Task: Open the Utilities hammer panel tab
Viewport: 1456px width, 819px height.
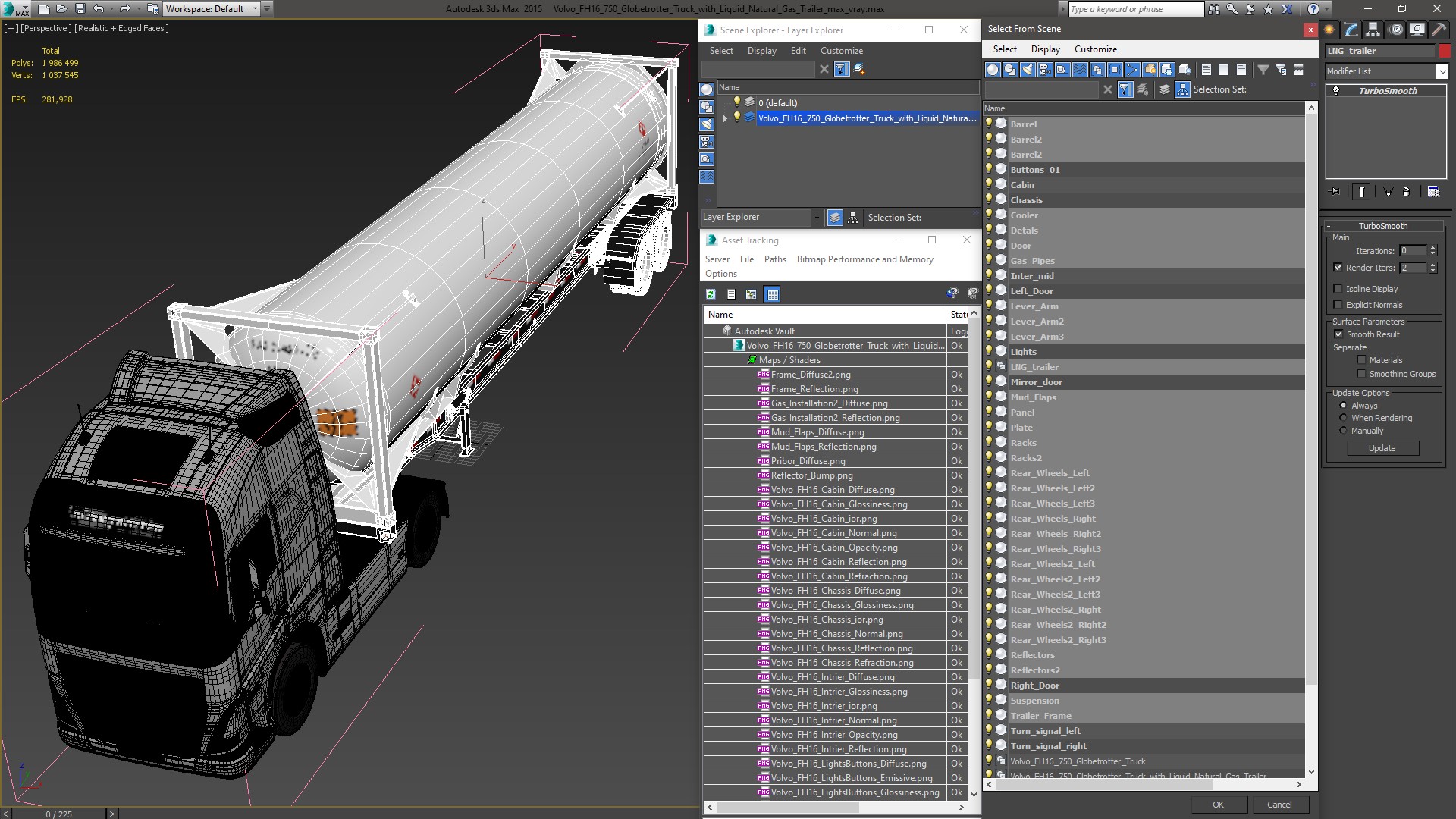Action: pyautogui.click(x=1439, y=30)
